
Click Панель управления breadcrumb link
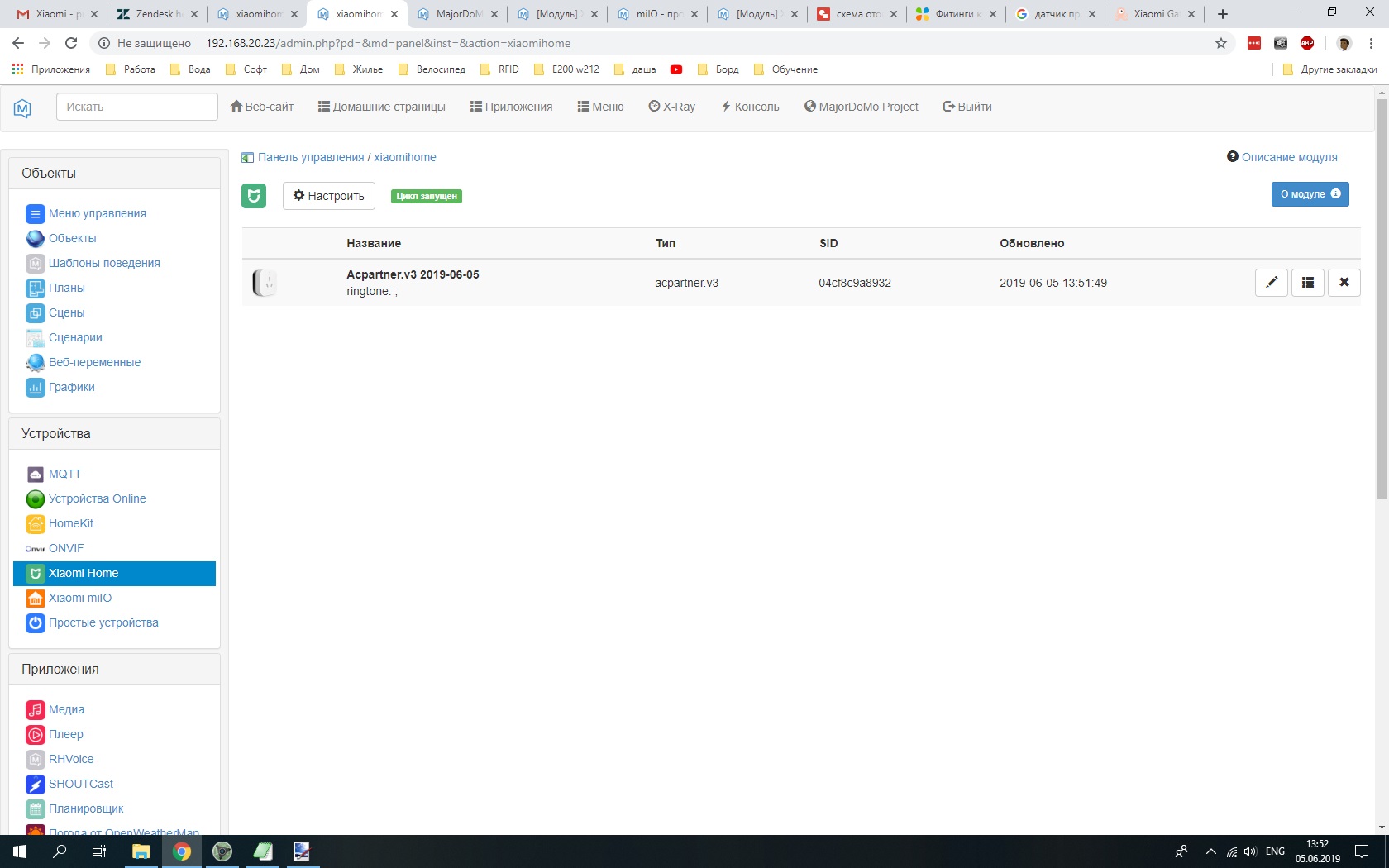pos(311,157)
